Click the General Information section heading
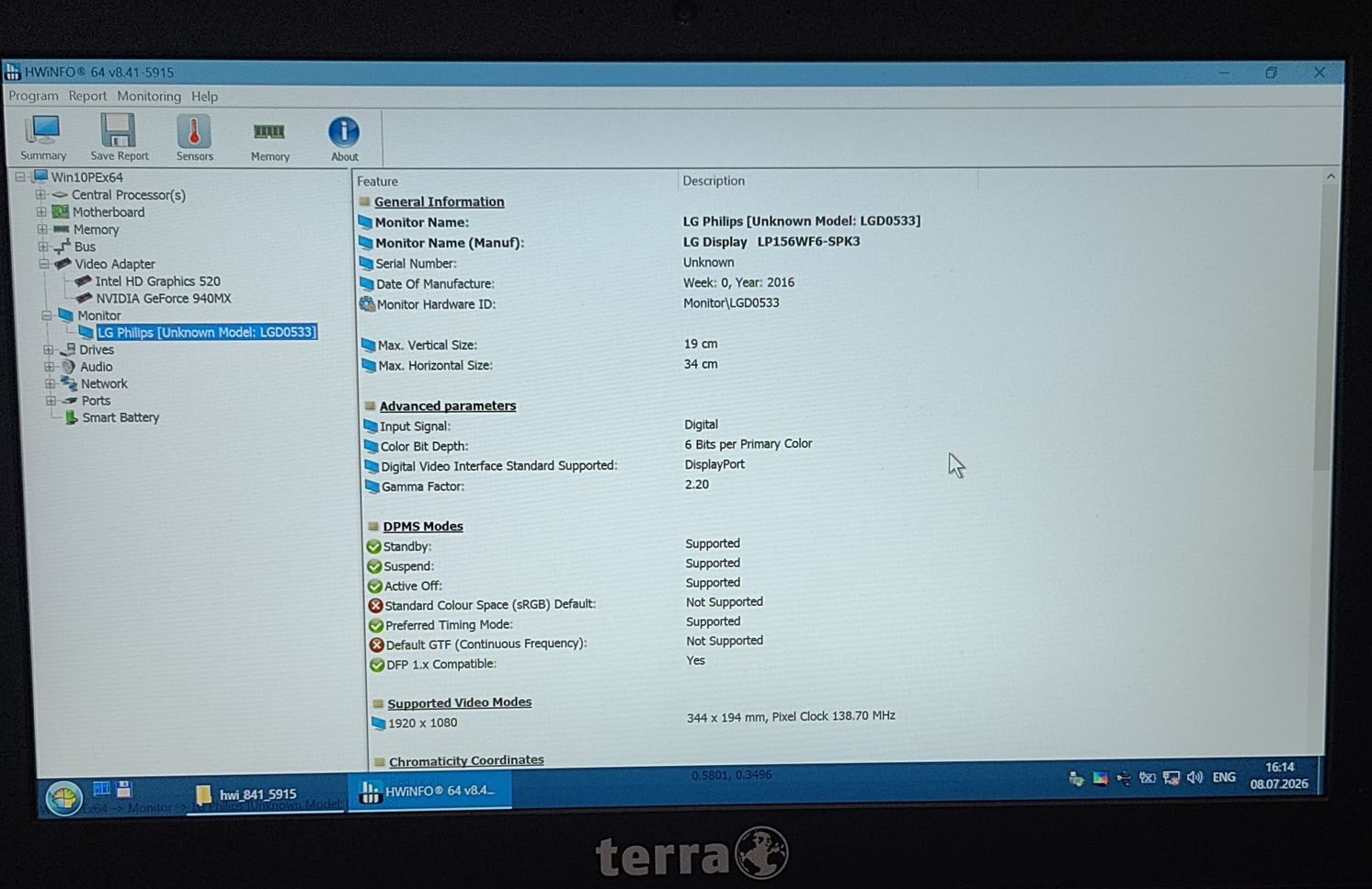1372x889 pixels. coord(439,201)
